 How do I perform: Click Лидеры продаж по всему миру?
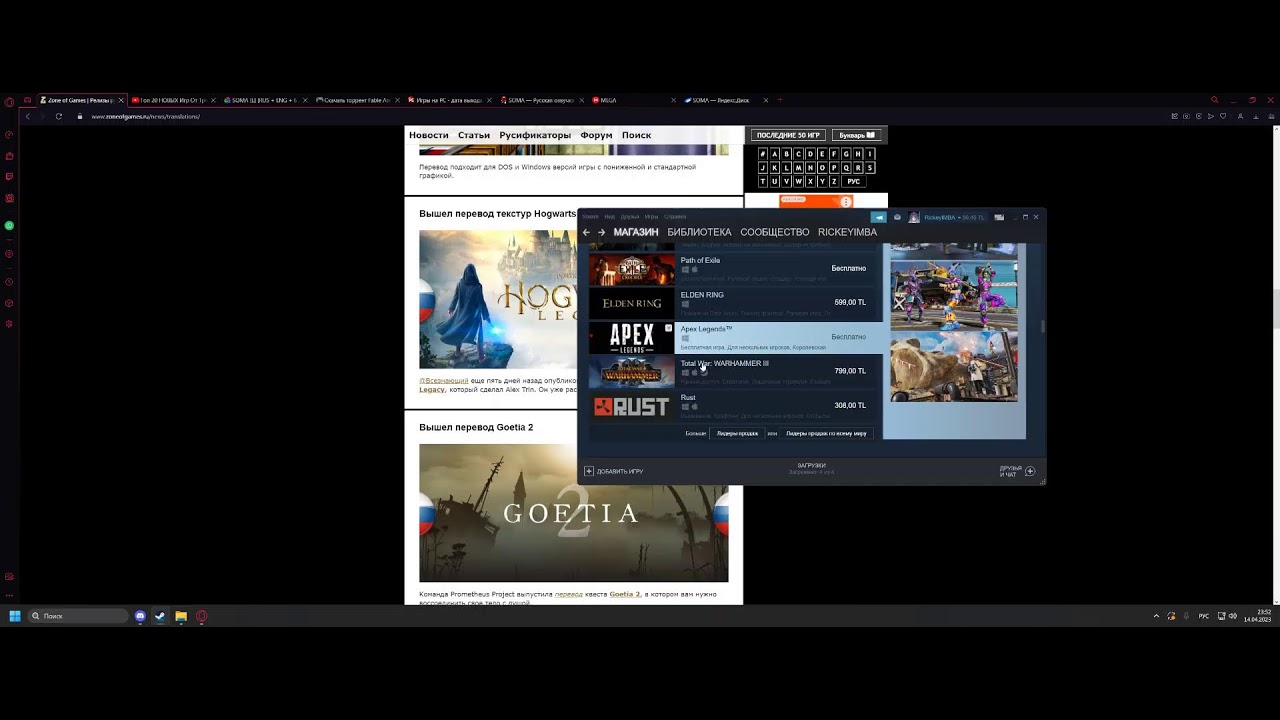(x=826, y=433)
